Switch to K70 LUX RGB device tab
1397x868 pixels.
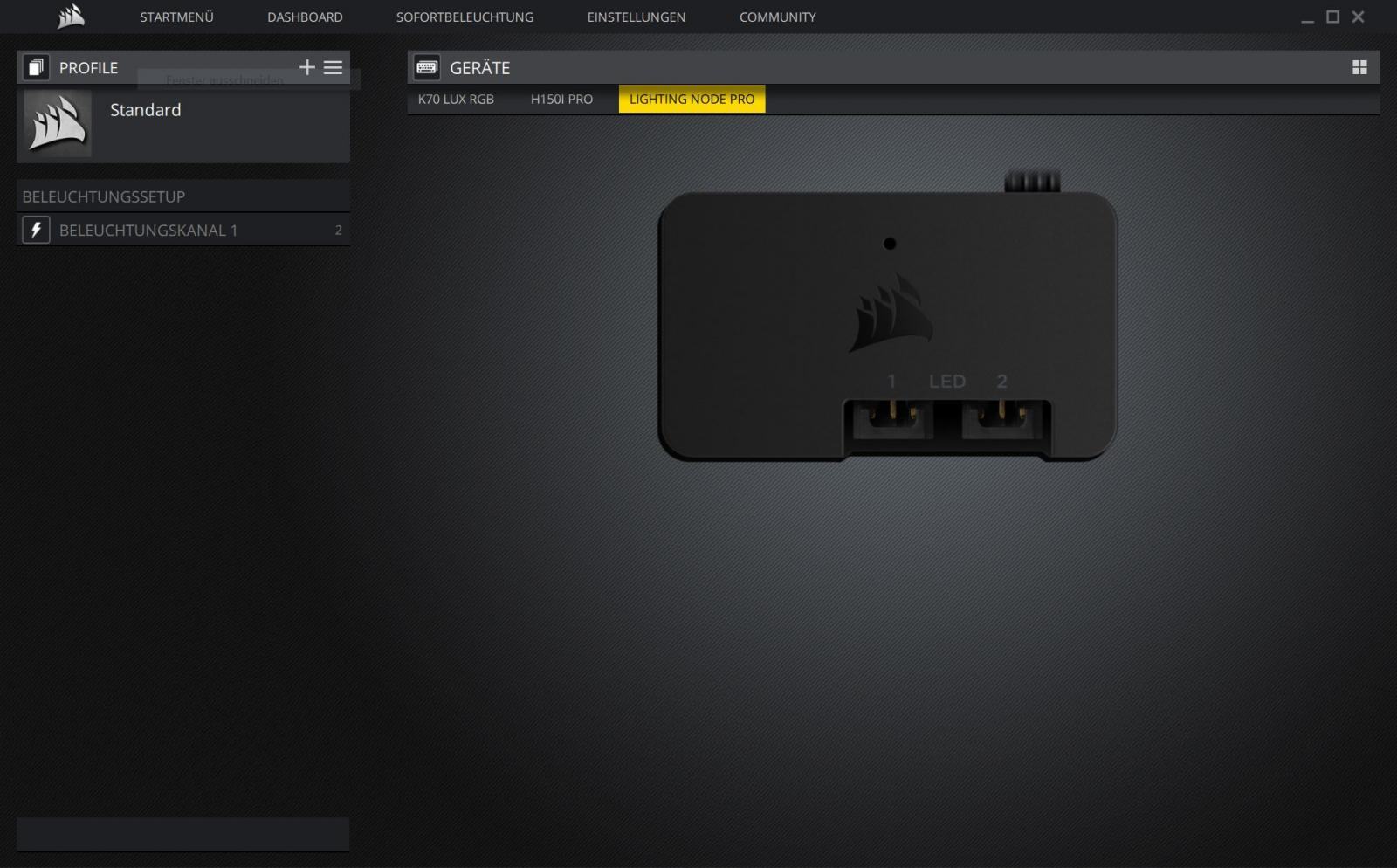pyautogui.click(x=456, y=99)
